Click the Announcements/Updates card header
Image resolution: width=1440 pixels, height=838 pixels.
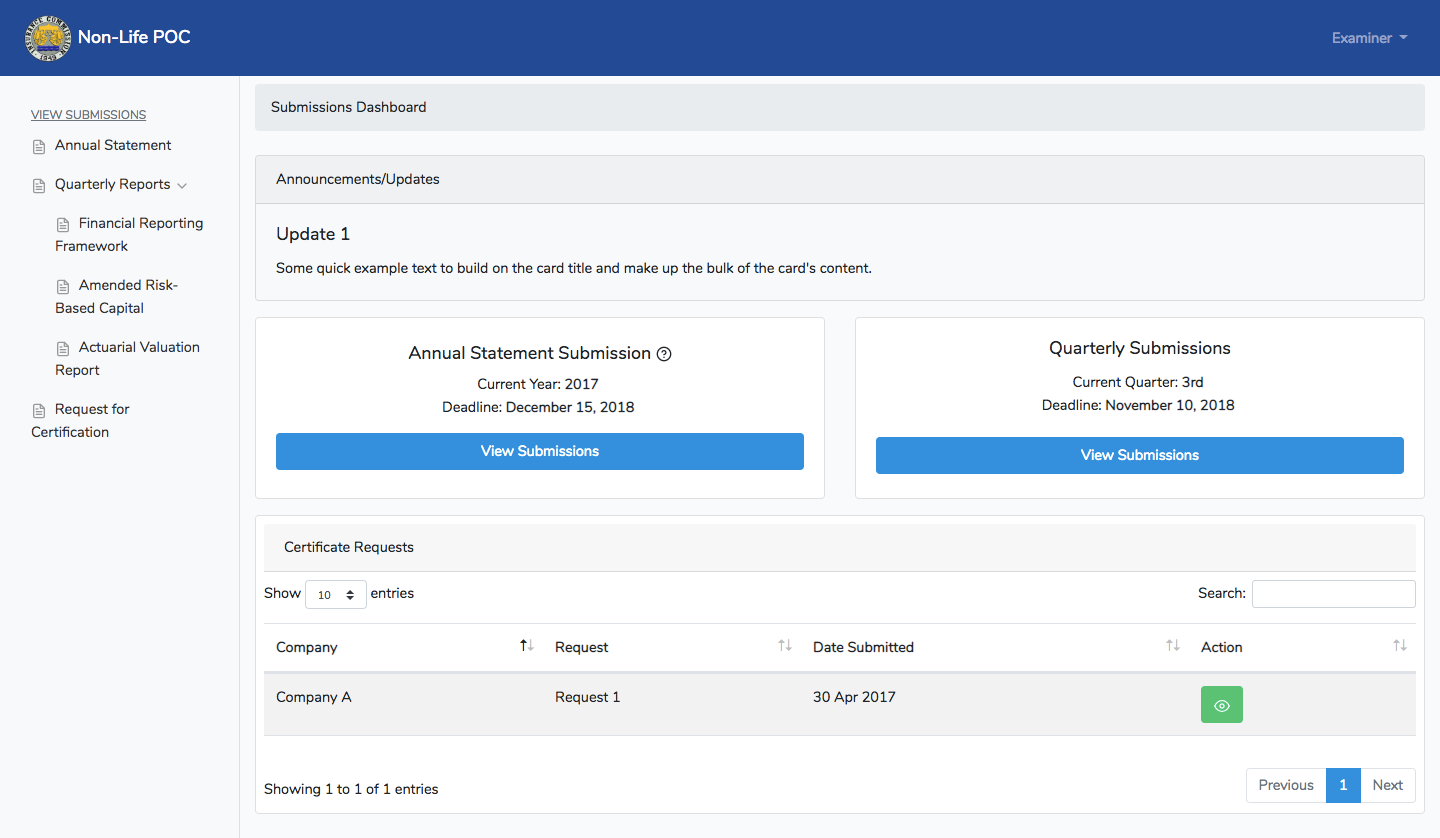tap(840, 180)
